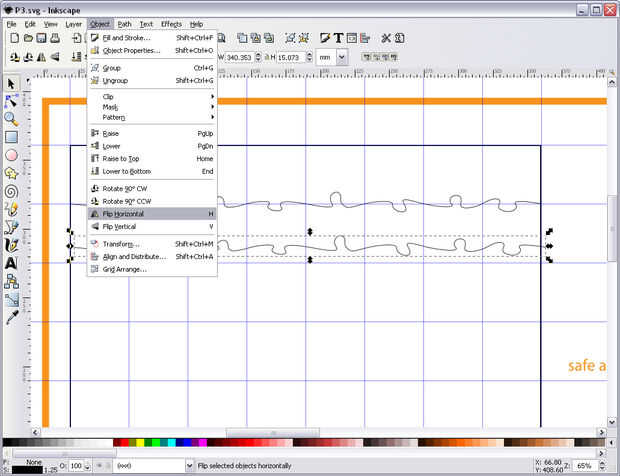Image resolution: width=620 pixels, height=476 pixels.
Task: Open the Text and Font dialog icon
Action: pos(338,38)
